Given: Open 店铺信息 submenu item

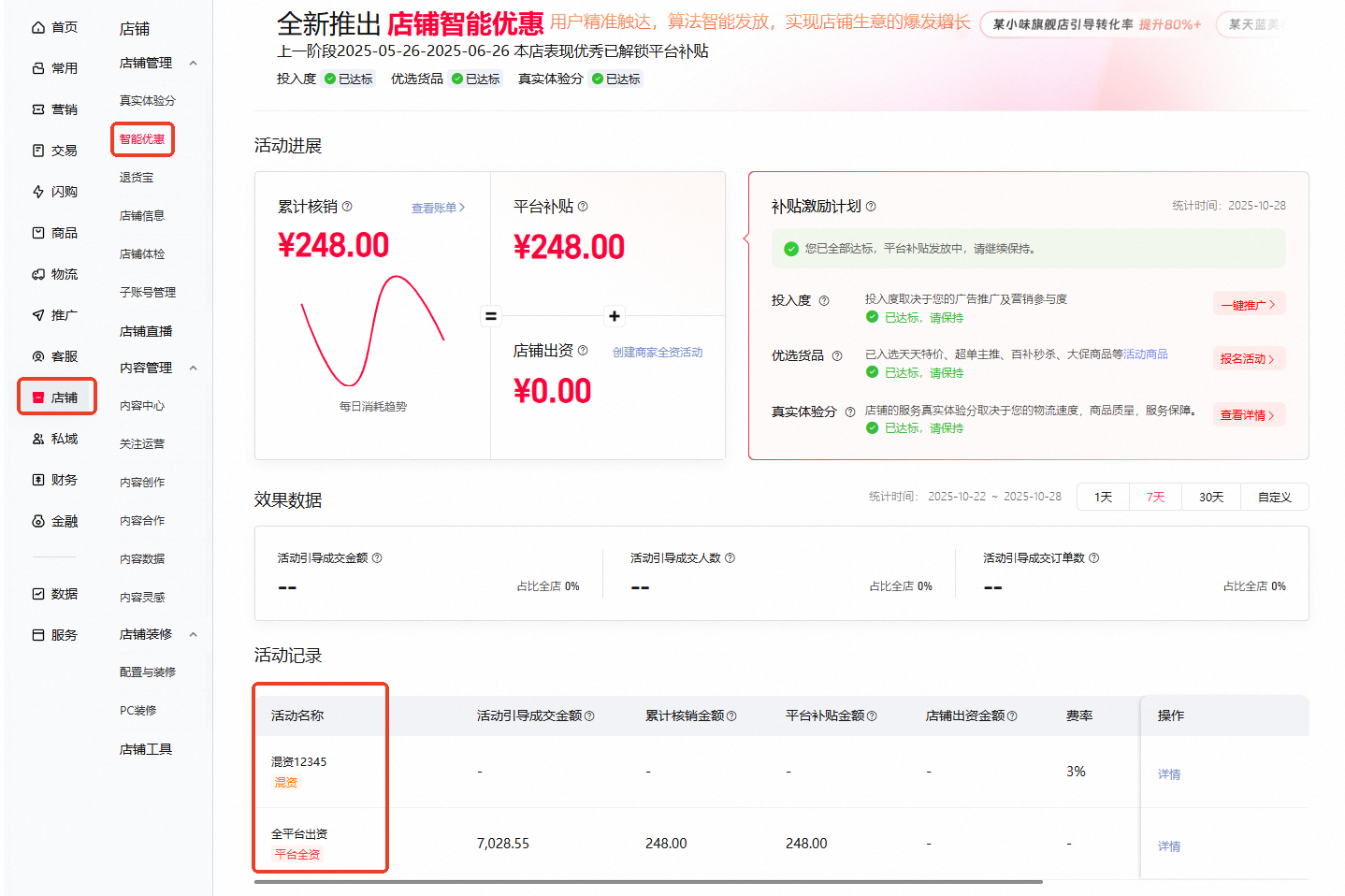Looking at the screenshot, I should [x=142, y=216].
